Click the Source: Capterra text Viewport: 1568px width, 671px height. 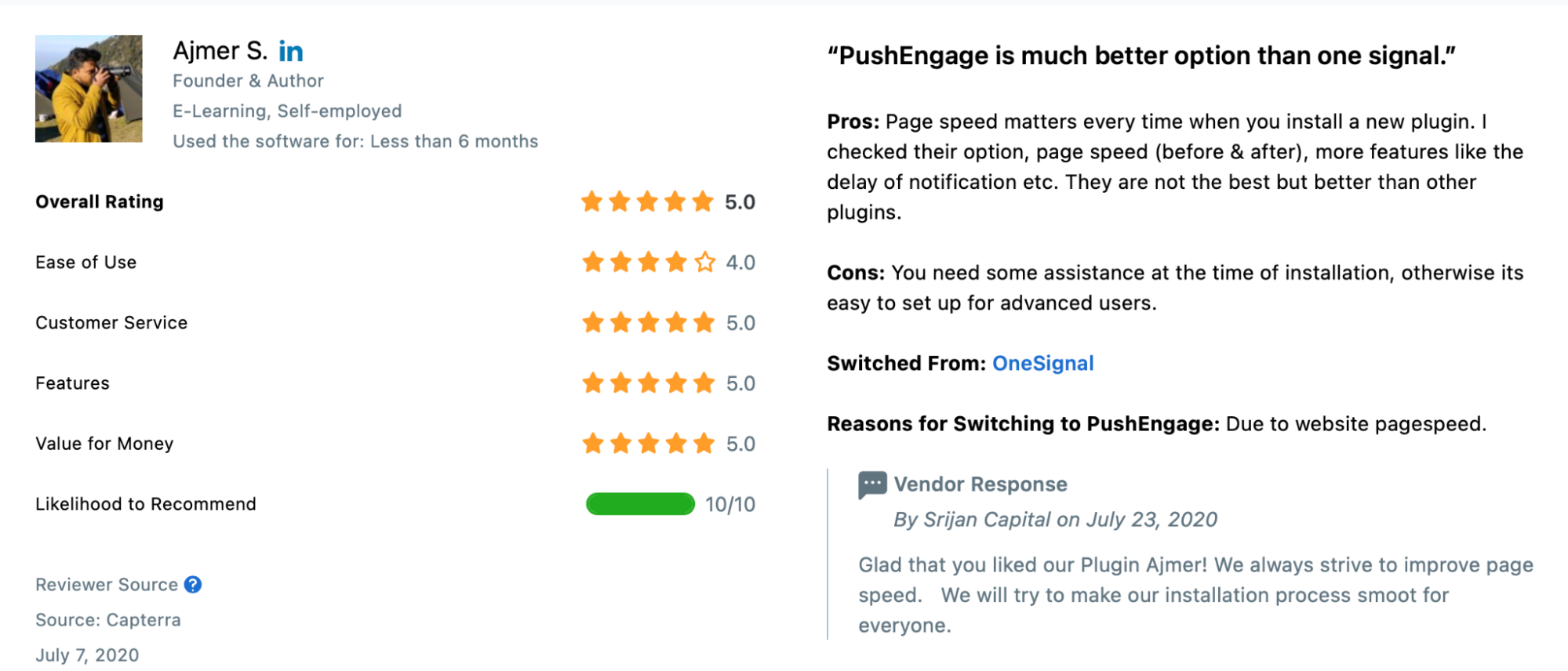(108, 620)
